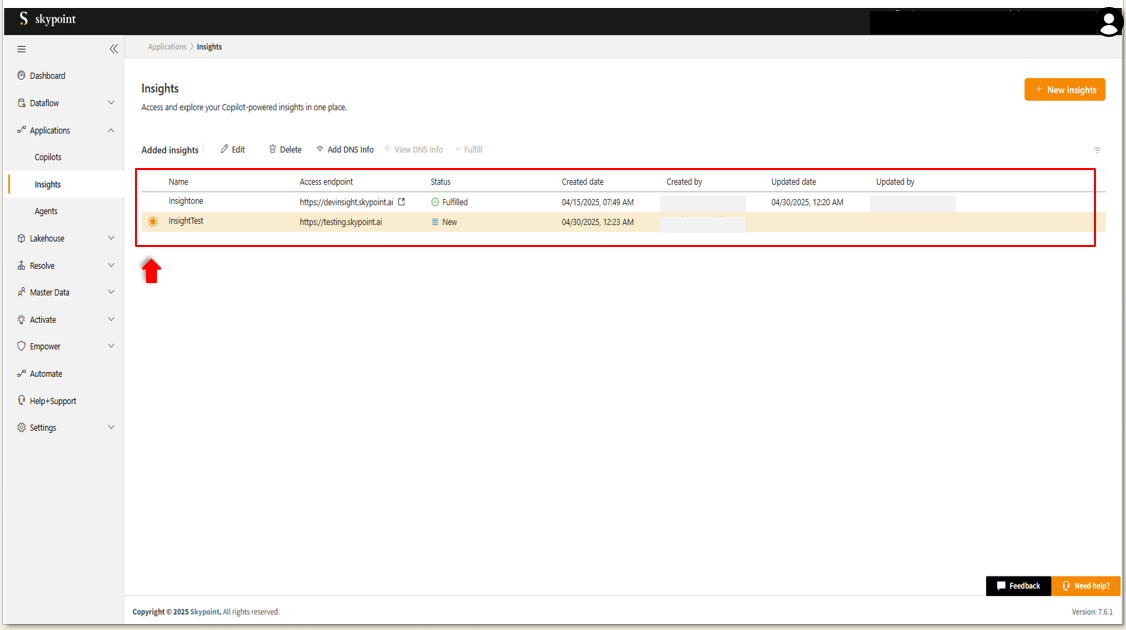Click the Settings gear icon
The image size is (1126, 630).
(x=22, y=427)
